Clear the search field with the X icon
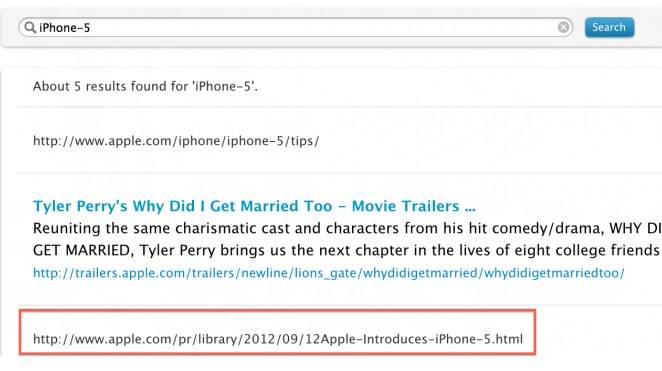 point(563,27)
